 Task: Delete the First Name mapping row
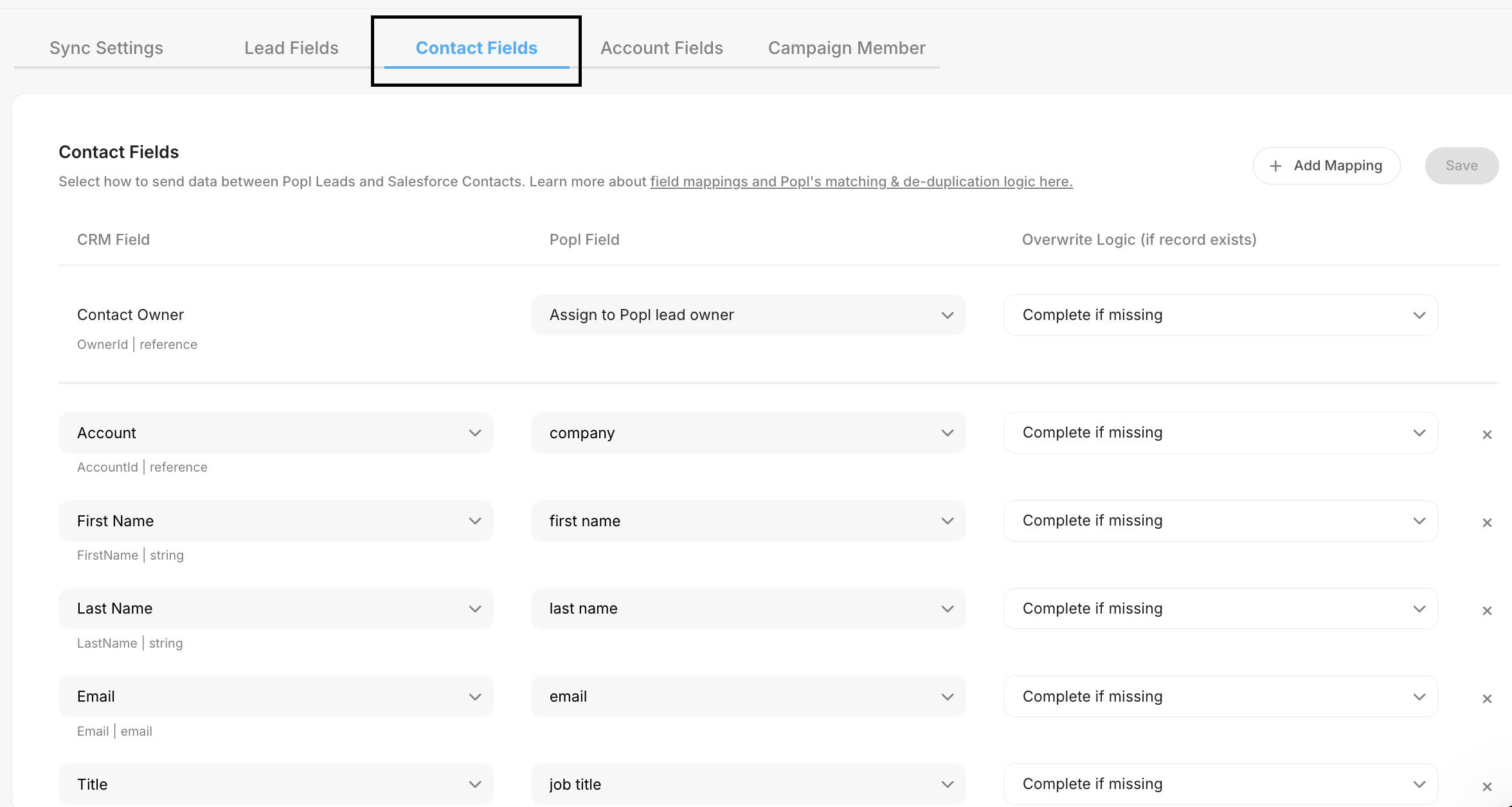pos(1487,523)
